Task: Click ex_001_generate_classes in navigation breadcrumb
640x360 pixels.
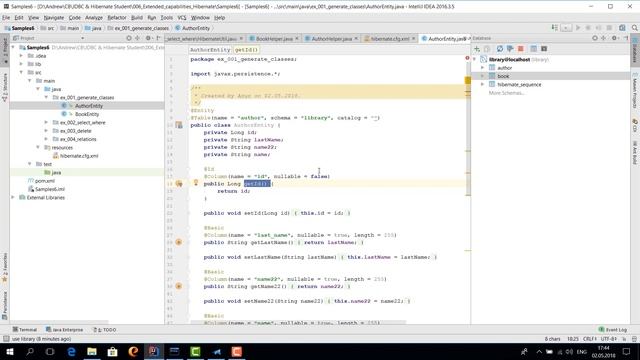Action: tap(138, 28)
